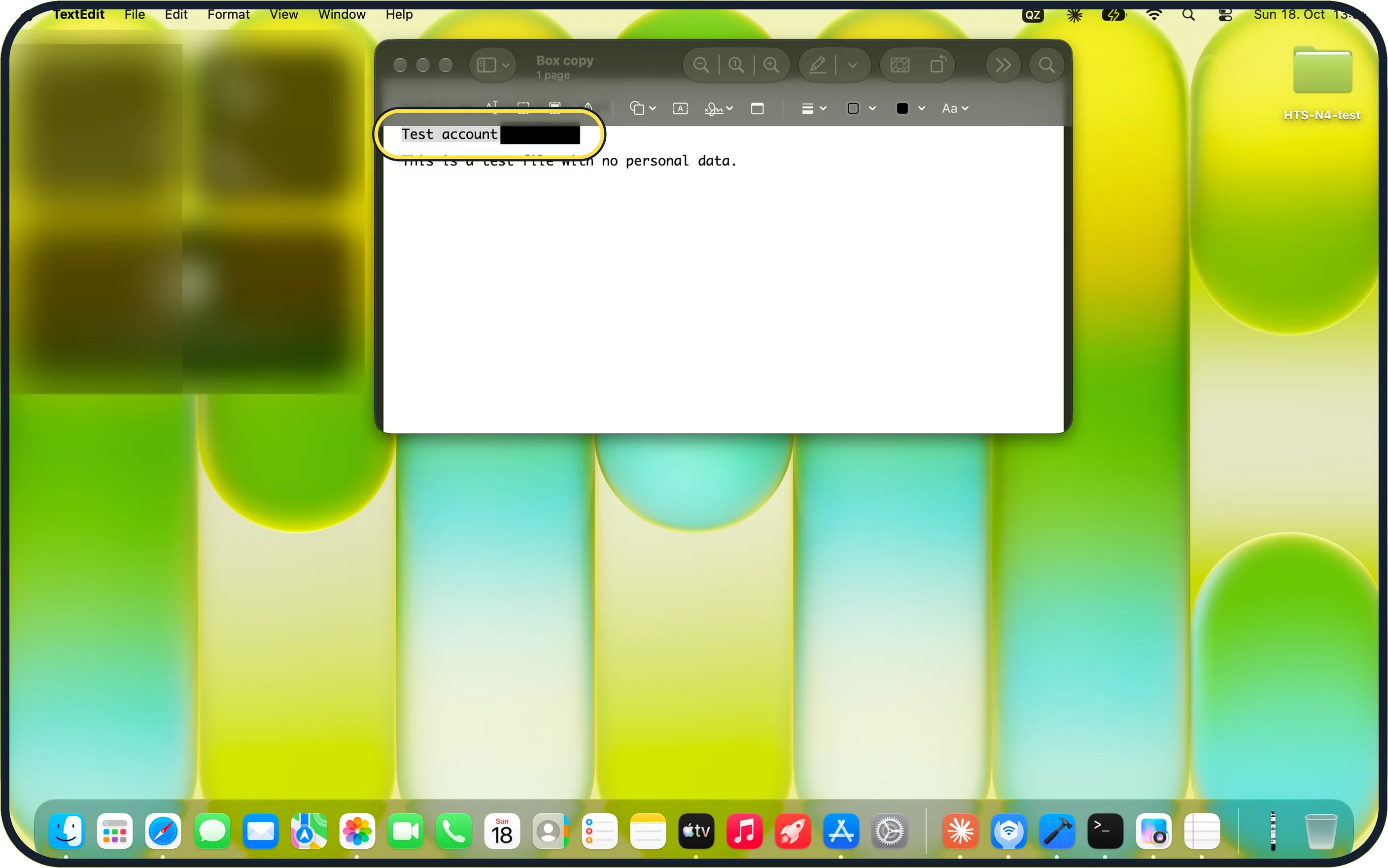Open Terminal from the Dock

coord(1105,831)
